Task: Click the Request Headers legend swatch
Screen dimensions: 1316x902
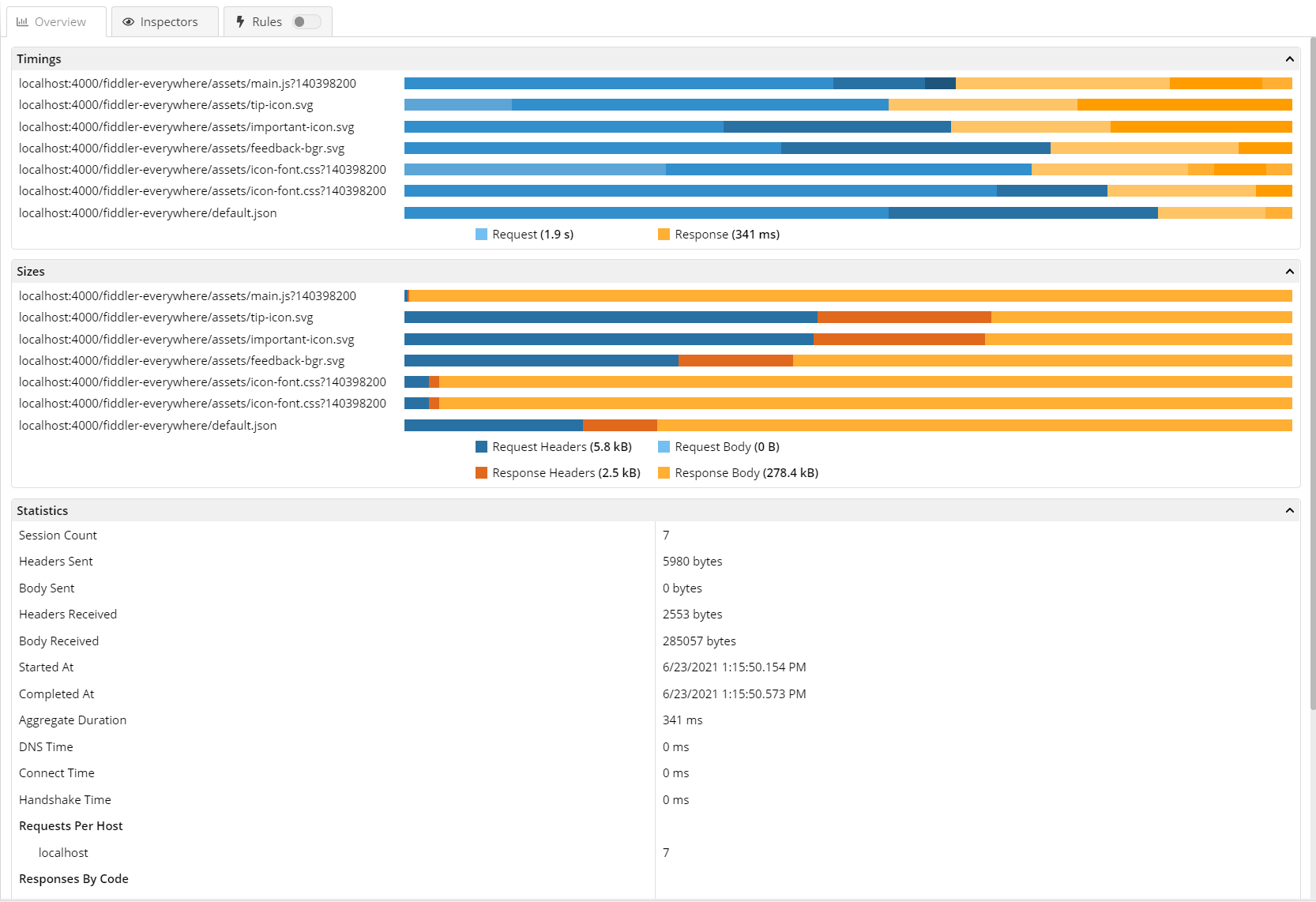Action: coord(481,447)
